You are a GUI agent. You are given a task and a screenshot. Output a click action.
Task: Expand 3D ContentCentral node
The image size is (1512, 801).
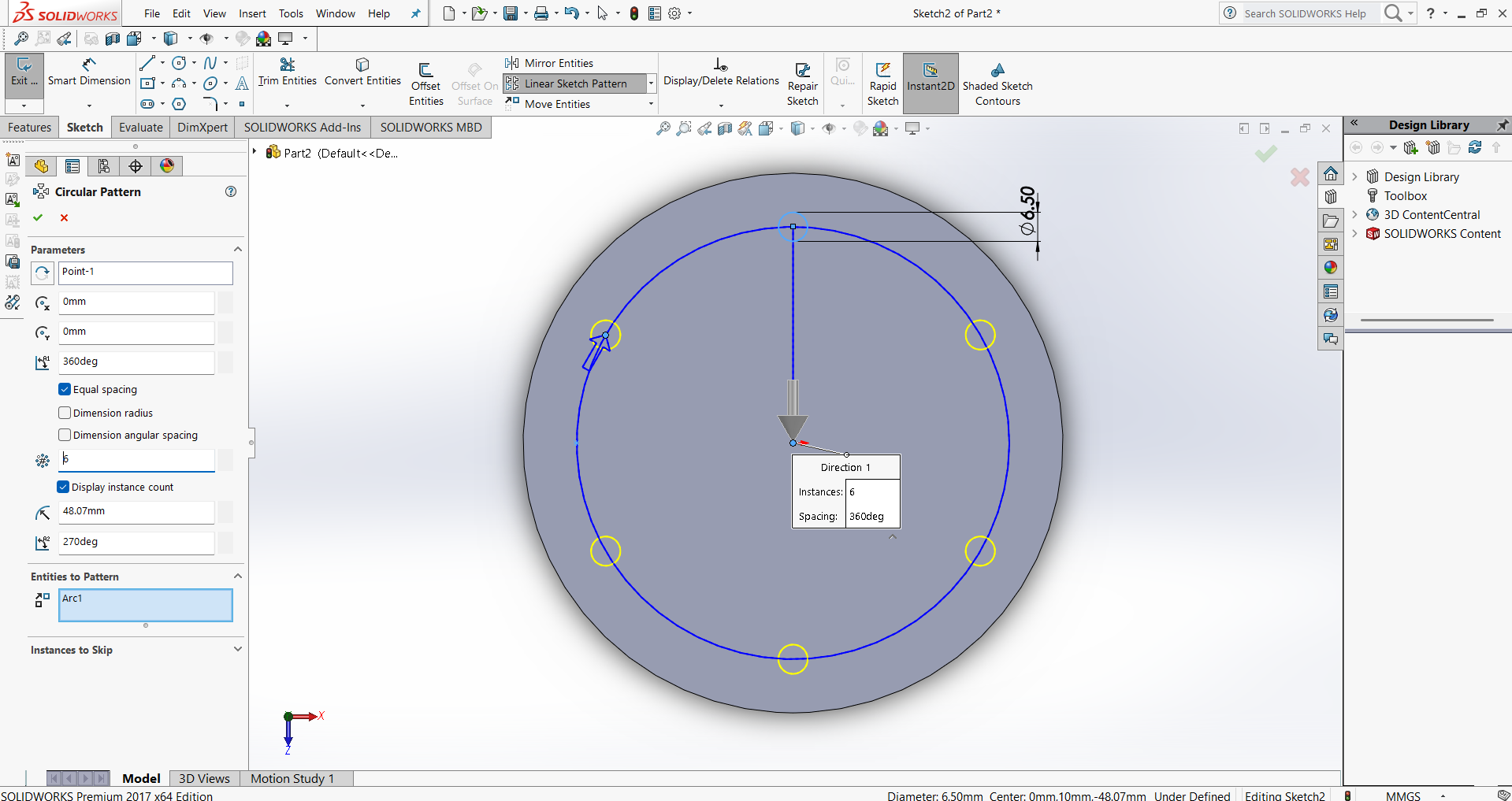pyautogui.click(x=1355, y=215)
